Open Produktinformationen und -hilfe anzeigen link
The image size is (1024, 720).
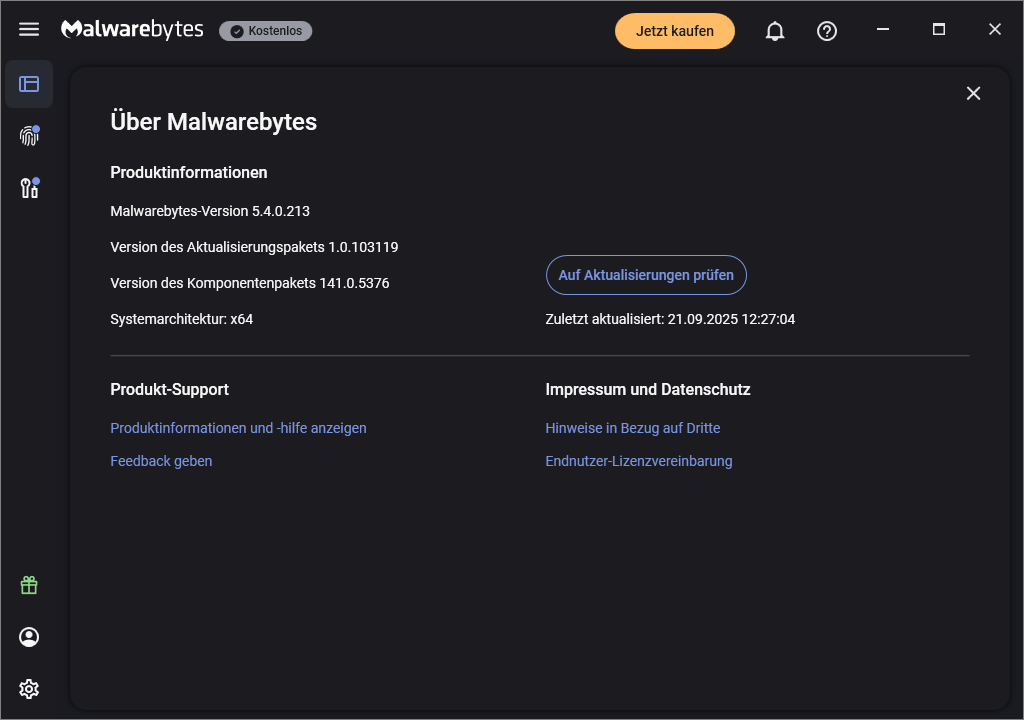click(238, 428)
